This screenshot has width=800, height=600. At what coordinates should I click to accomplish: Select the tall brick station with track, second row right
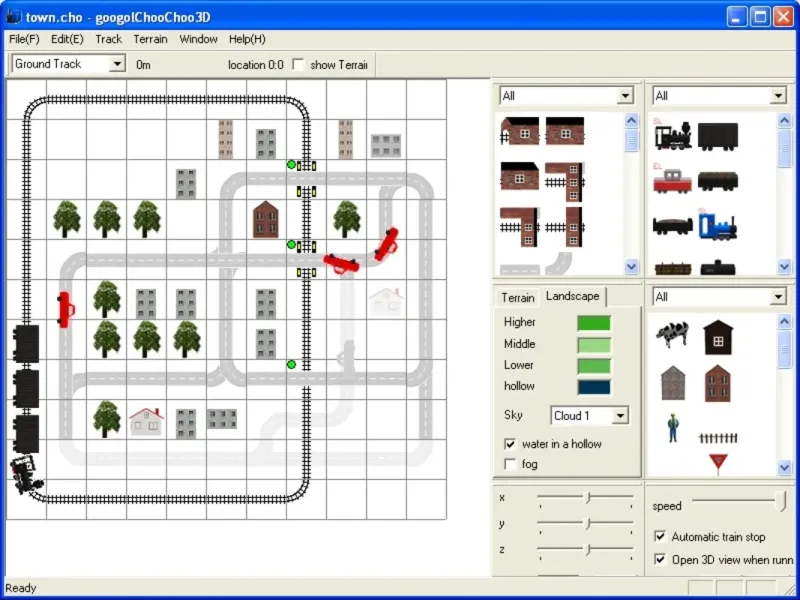[x=565, y=182]
